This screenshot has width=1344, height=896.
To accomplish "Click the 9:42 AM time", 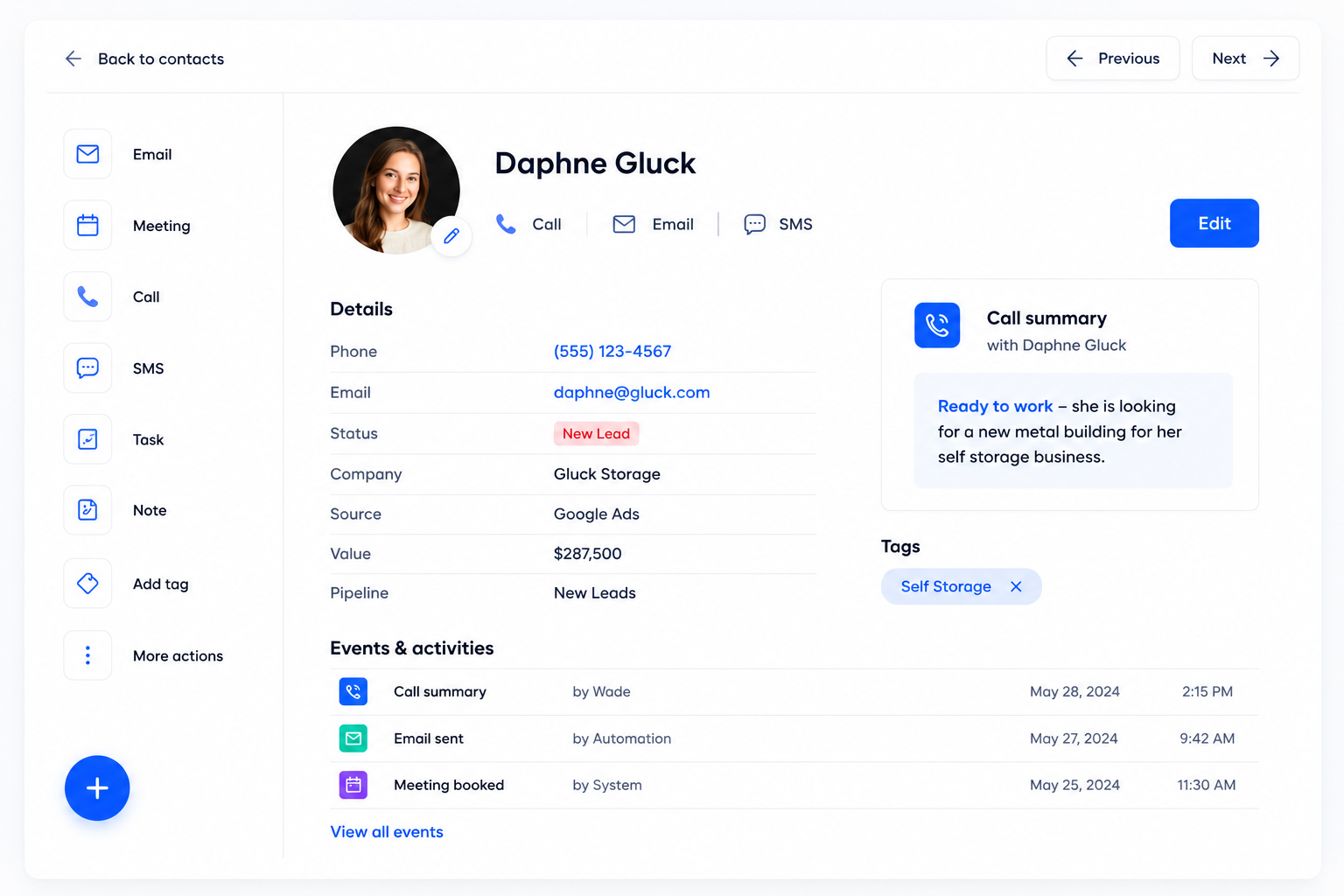I will [1207, 738].
